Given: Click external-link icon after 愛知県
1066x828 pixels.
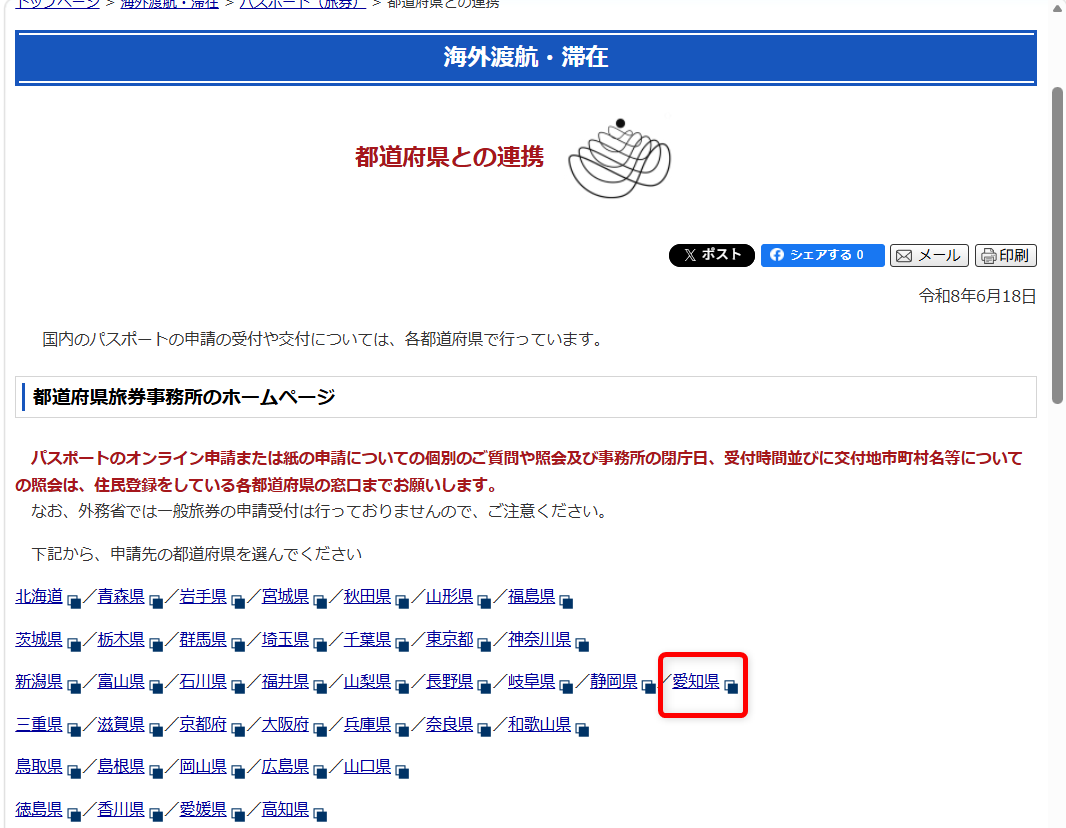Looking at the screenshot, I should tap(731, 686).
